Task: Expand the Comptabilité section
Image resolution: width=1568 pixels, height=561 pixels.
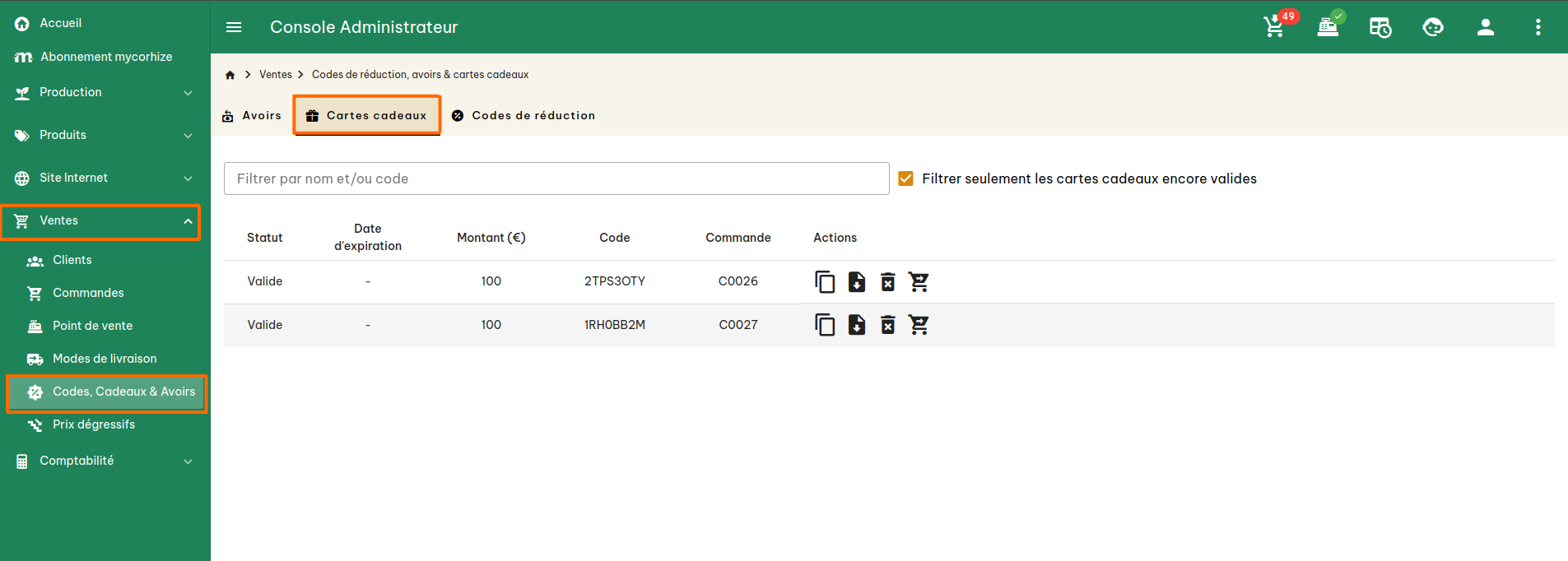Action: (105, 461)
